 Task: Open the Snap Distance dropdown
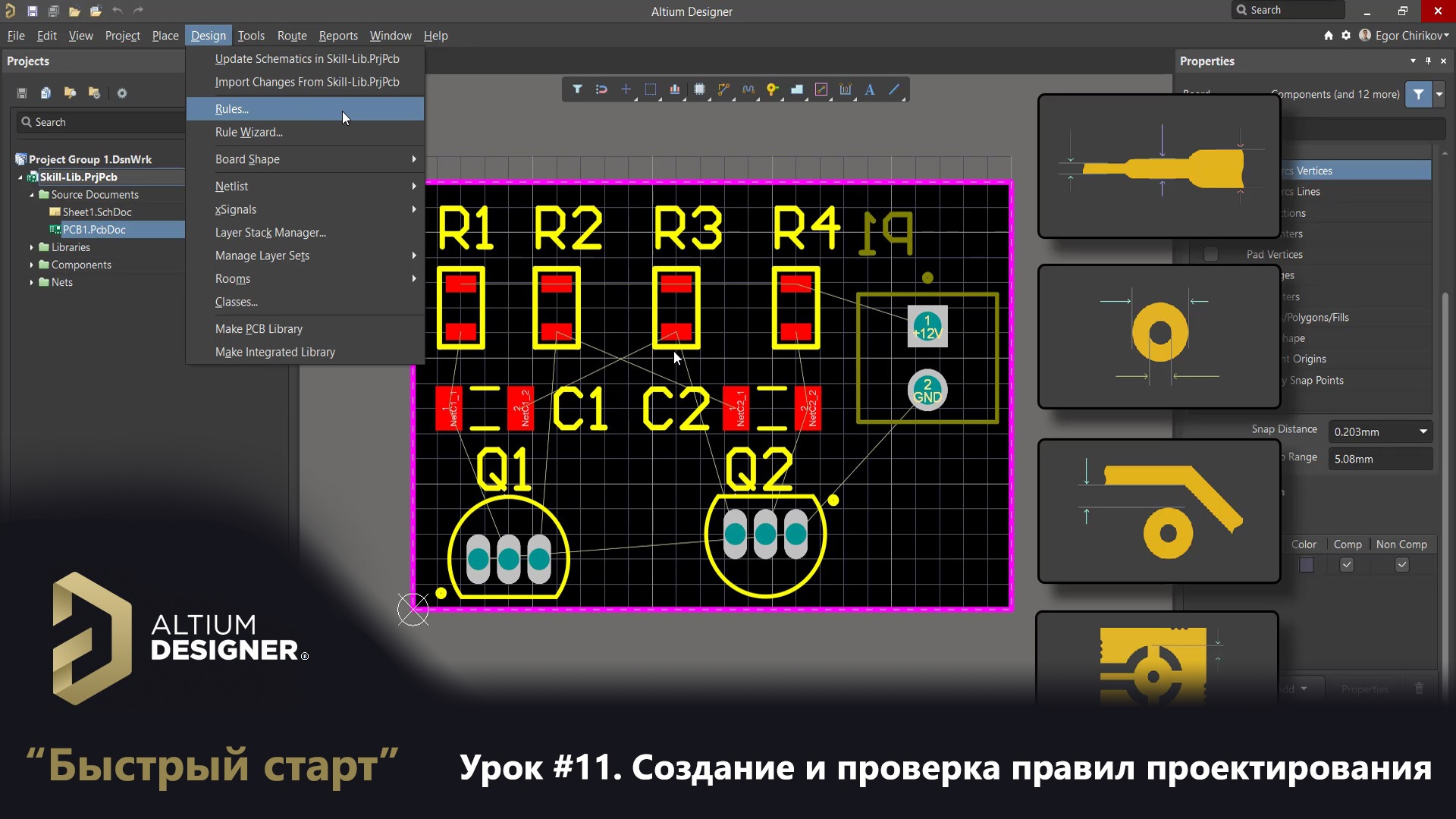(1423, 431)
